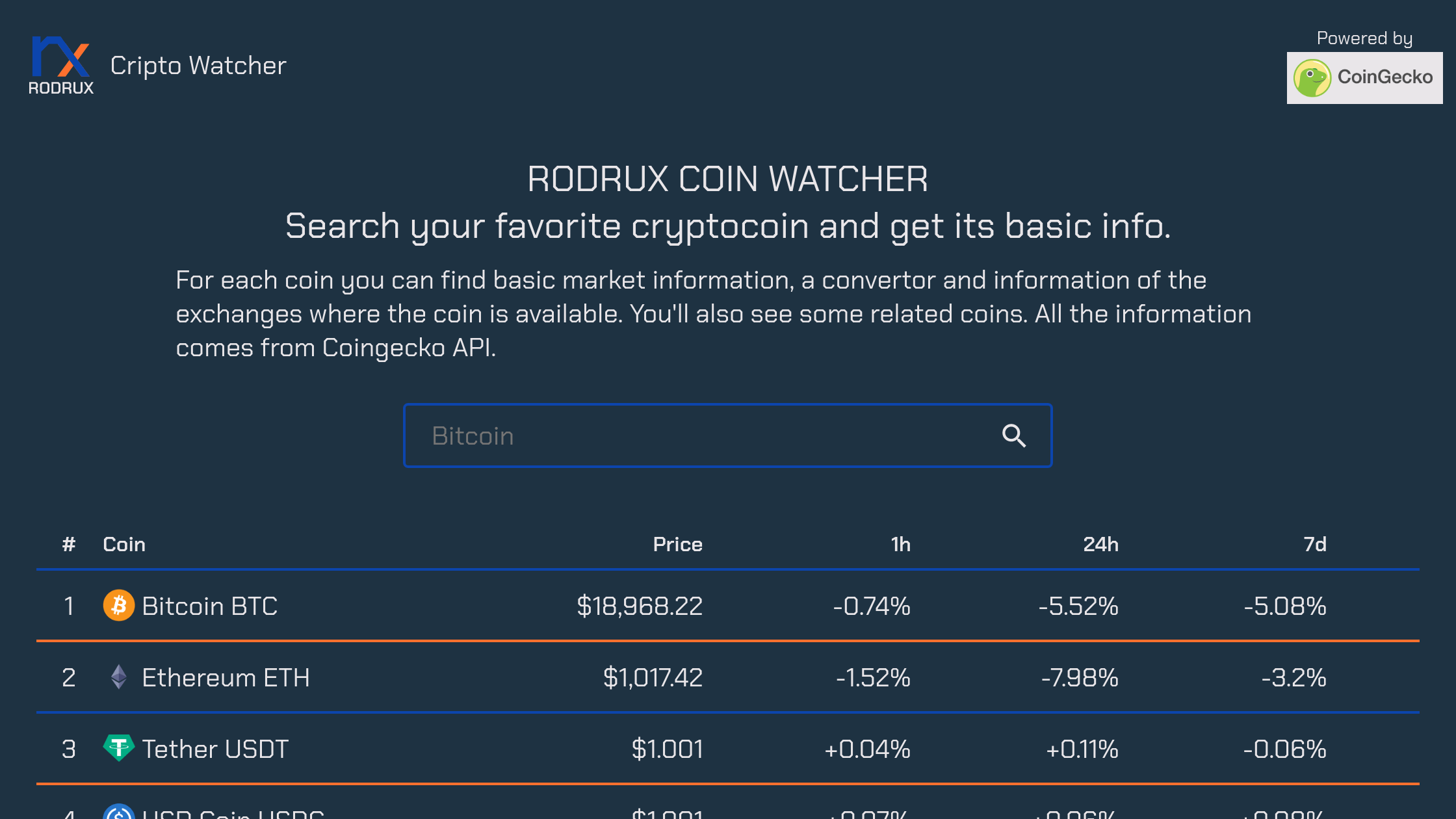Open the Tether USDT coin name

215,749
